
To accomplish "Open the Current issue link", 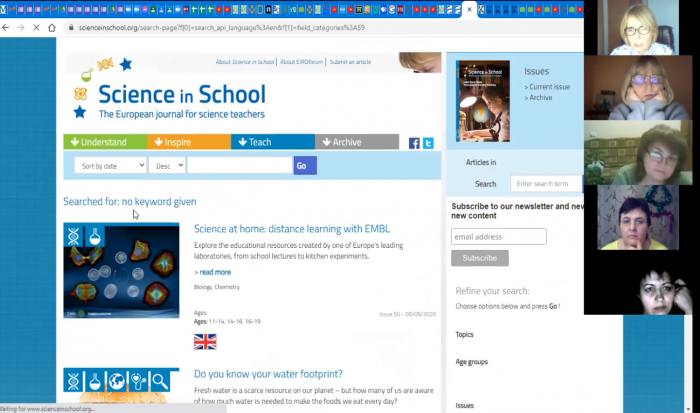I will pos(551,87).
